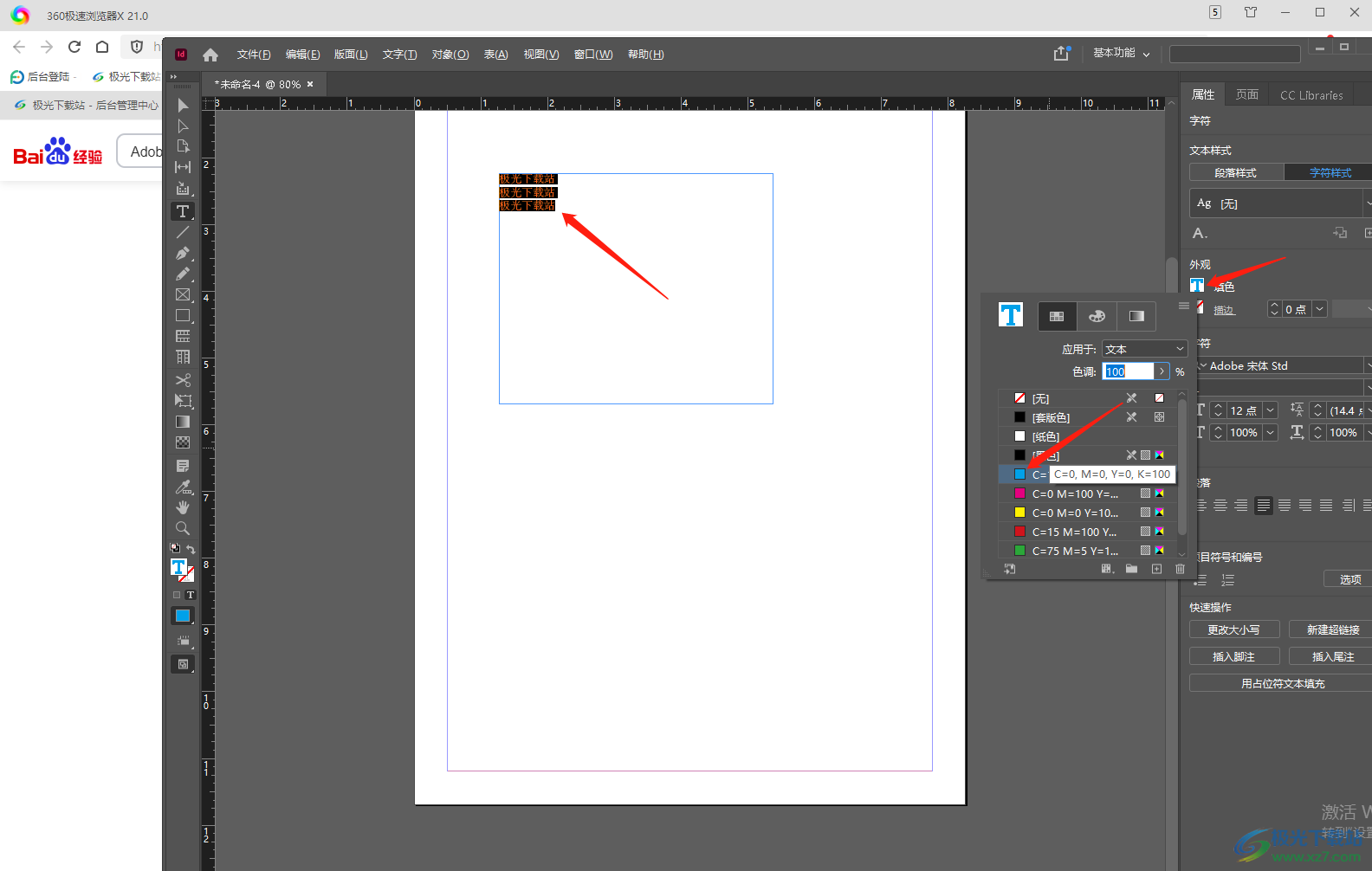Toggle justify-left paragraph alignment button
The image size is (1372, 871).
click(x=1264, y=506)
